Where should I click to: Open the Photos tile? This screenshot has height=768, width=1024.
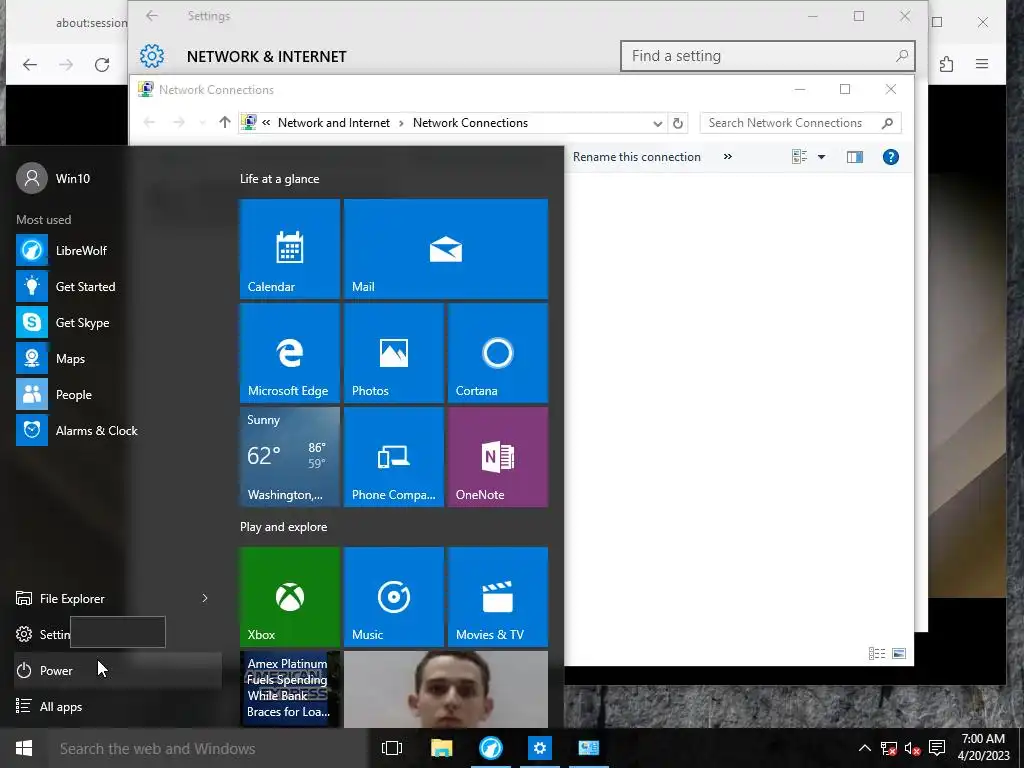[x=394, y=353]
